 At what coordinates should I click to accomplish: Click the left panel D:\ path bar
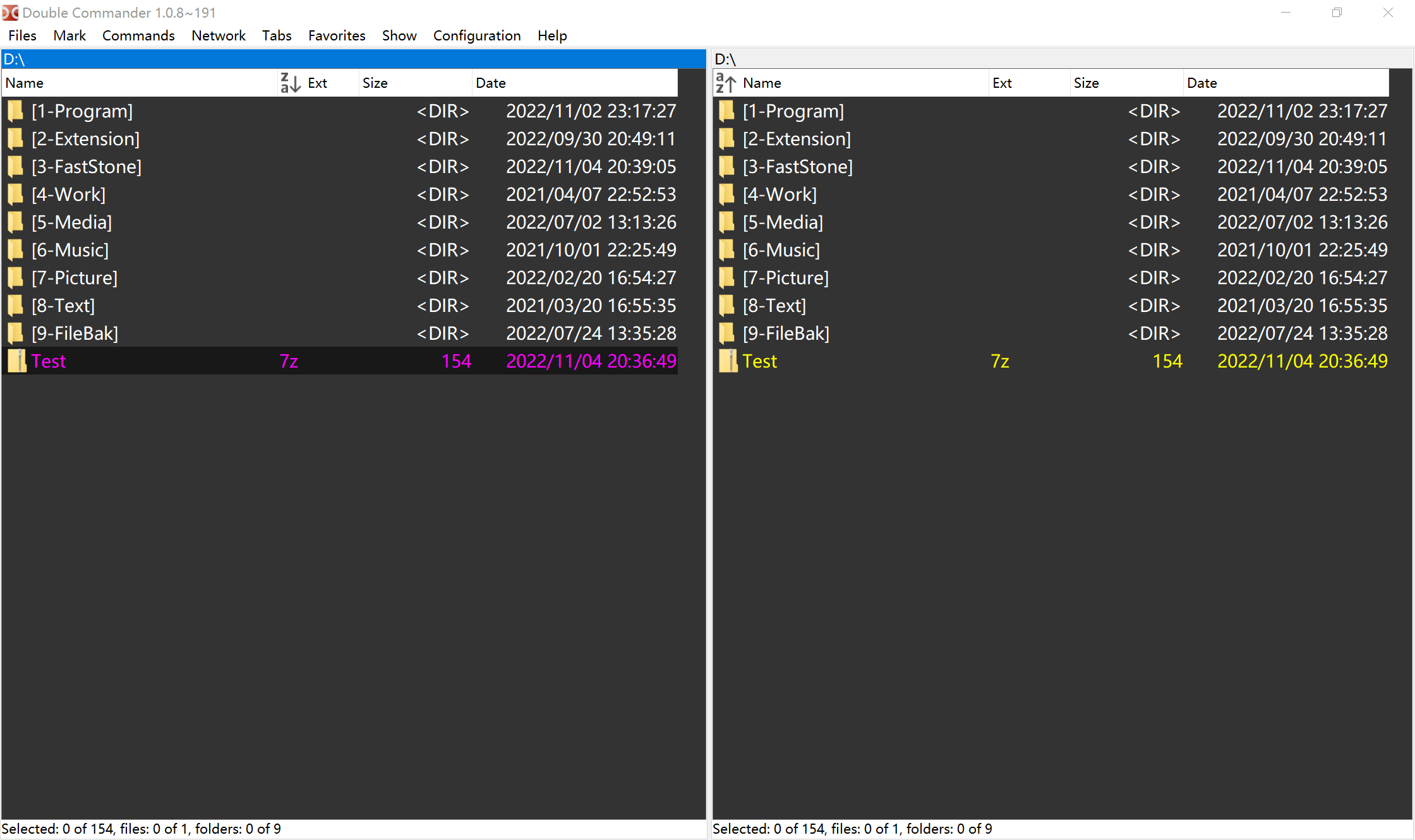[x=352, y=59]
